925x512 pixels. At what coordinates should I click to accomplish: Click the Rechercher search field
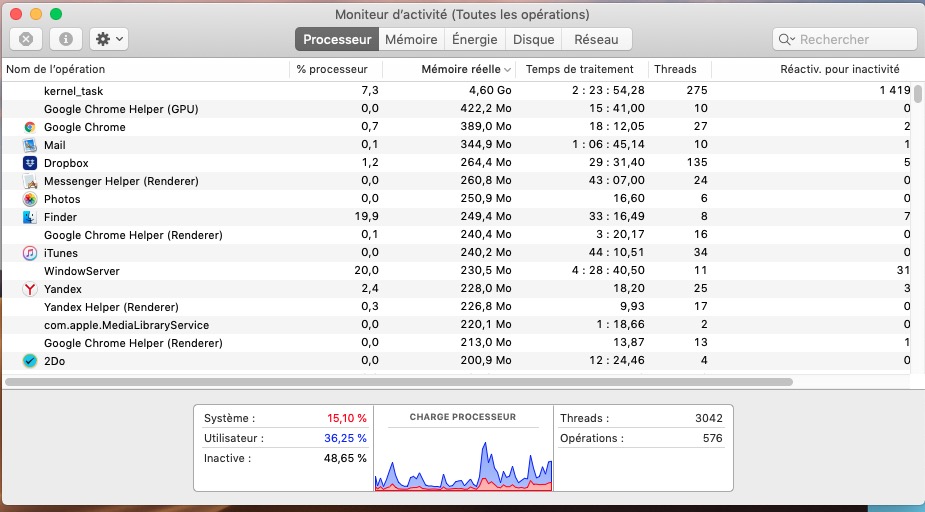click(845, 40)
